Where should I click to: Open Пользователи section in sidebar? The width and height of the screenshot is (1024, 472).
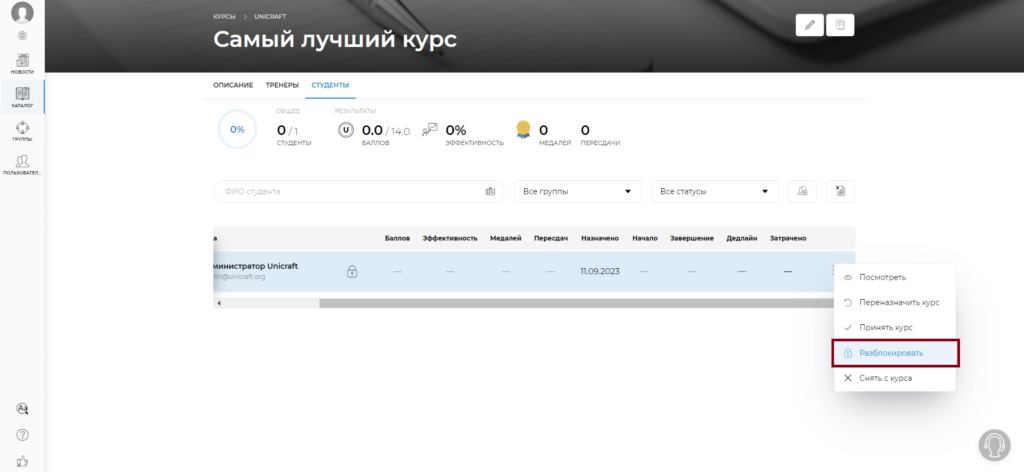22,165
